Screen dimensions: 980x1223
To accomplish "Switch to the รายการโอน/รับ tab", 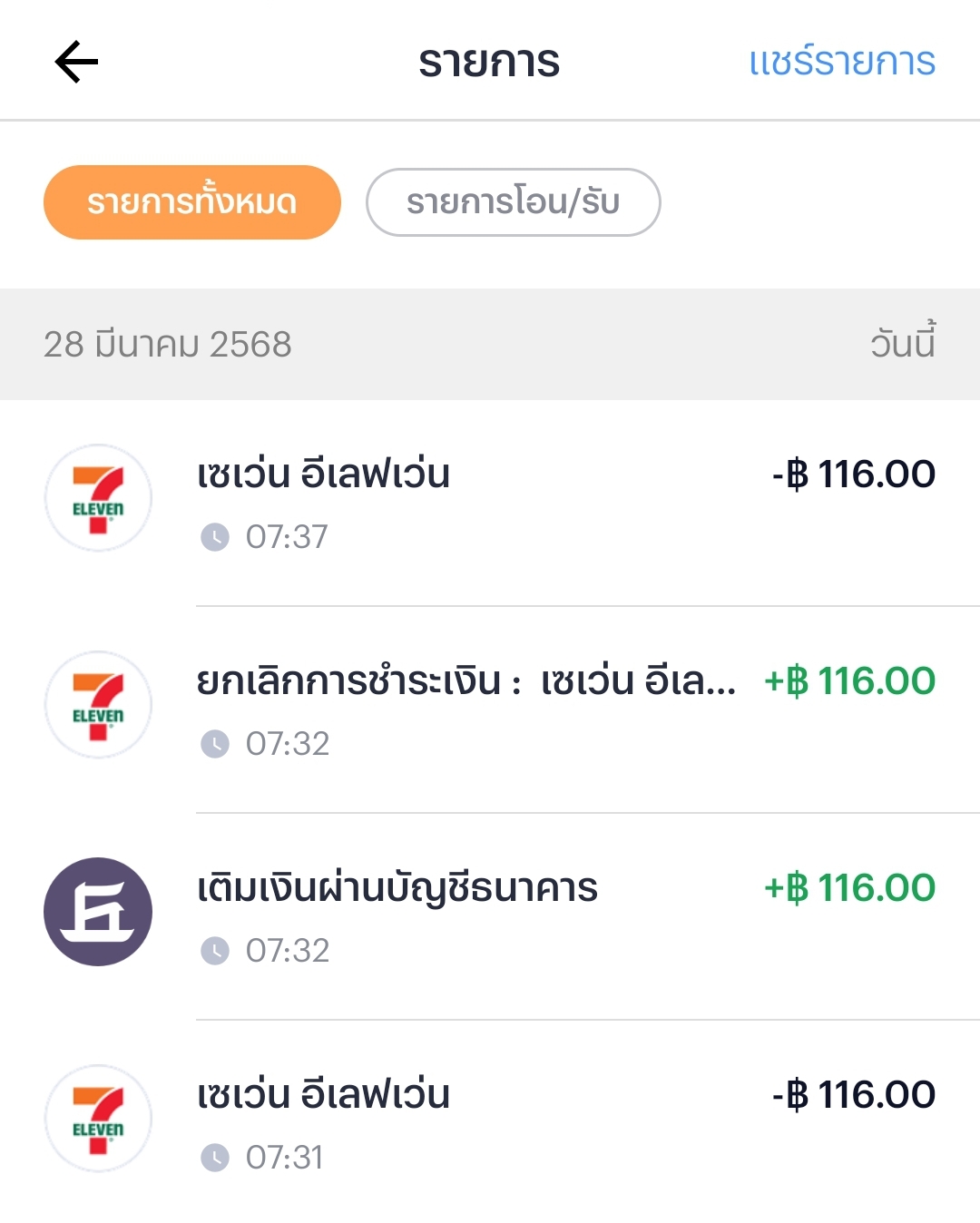I will (513, 202).
